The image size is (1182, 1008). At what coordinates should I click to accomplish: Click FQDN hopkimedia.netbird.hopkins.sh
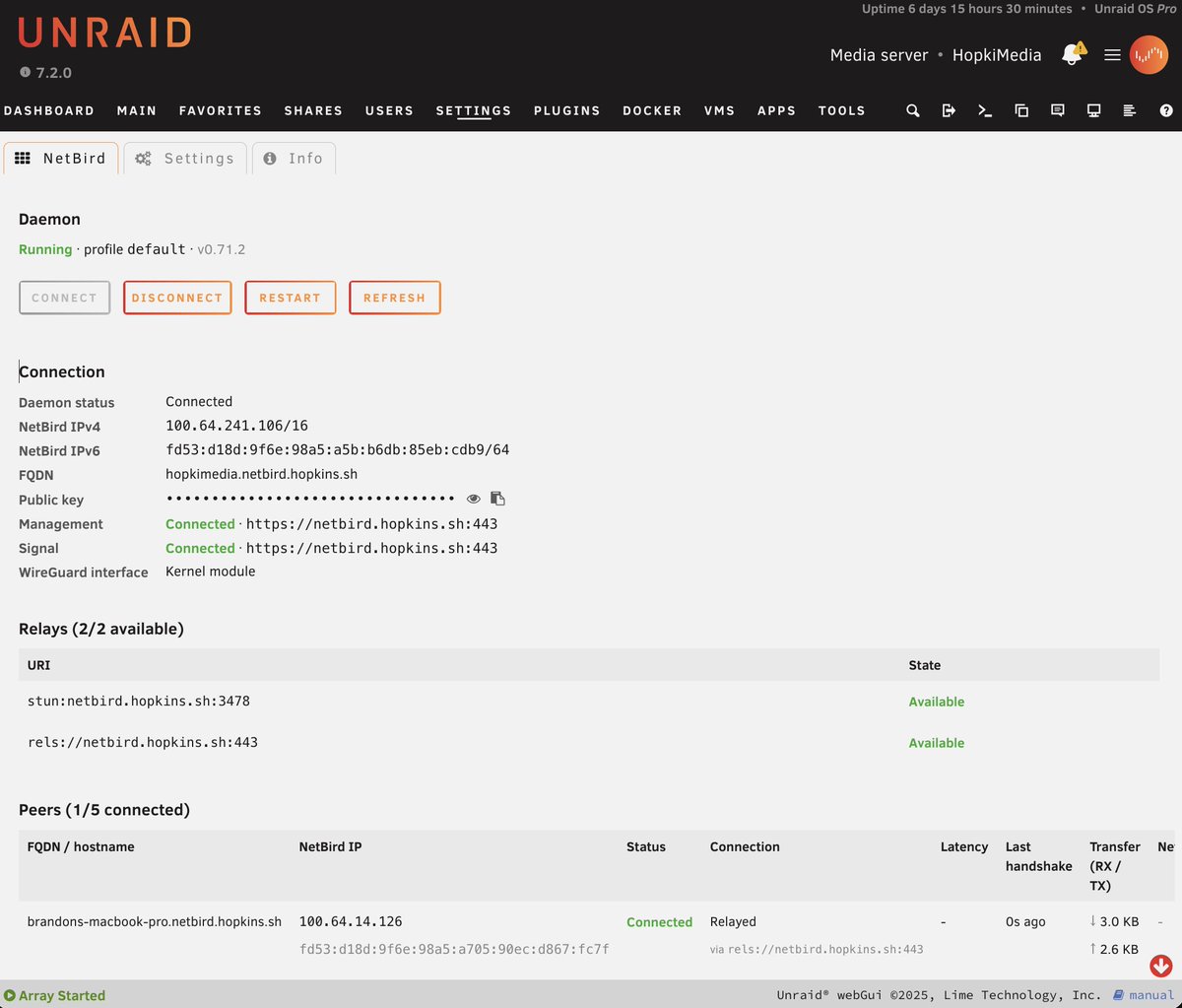261,474
